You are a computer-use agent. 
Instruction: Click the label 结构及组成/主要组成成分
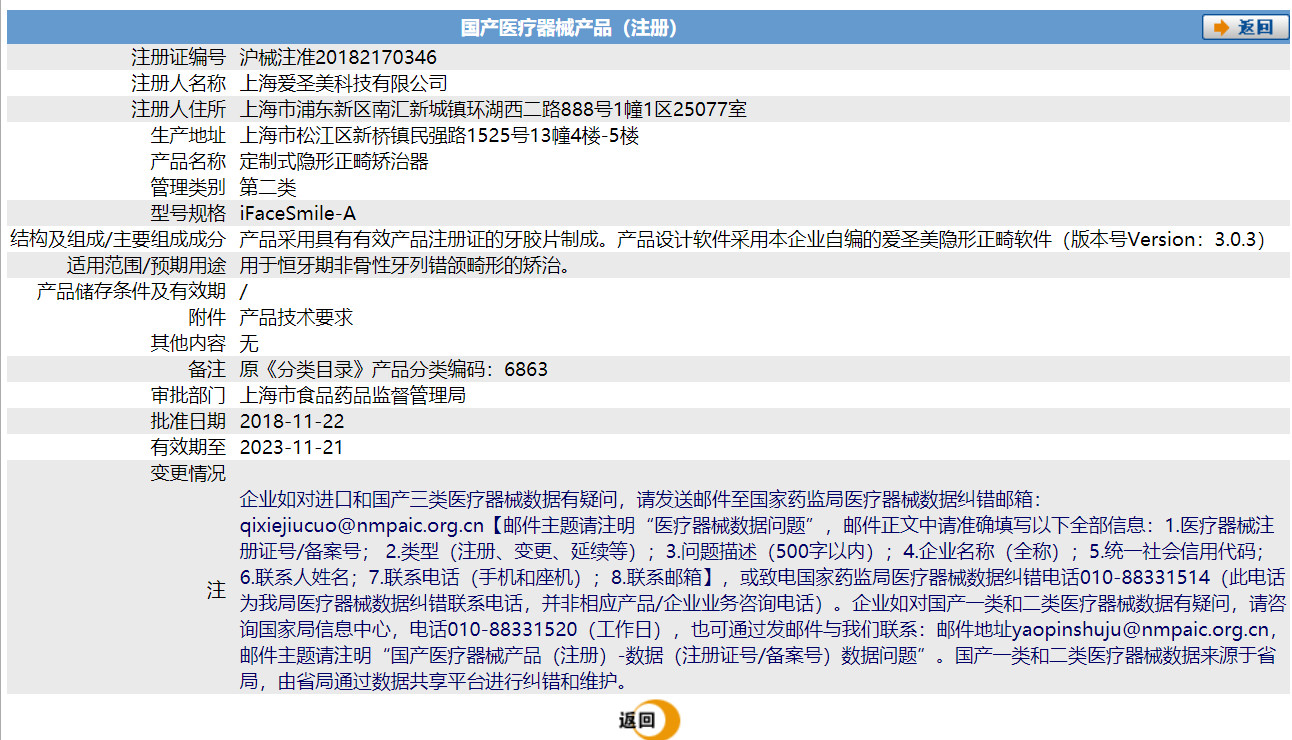tap(118, 240)
